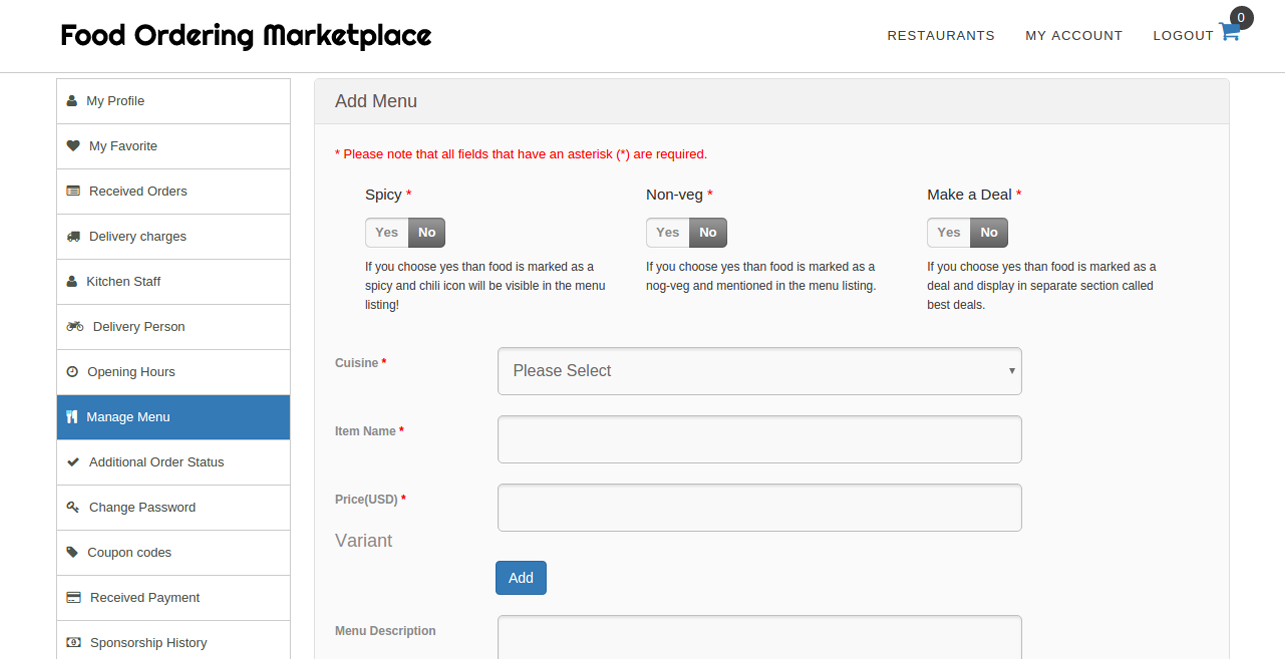The height and width of the screenshot is (659, 1285).
Task: Click the tag icon for Coupon codes
Action: (x=72, y=552)
